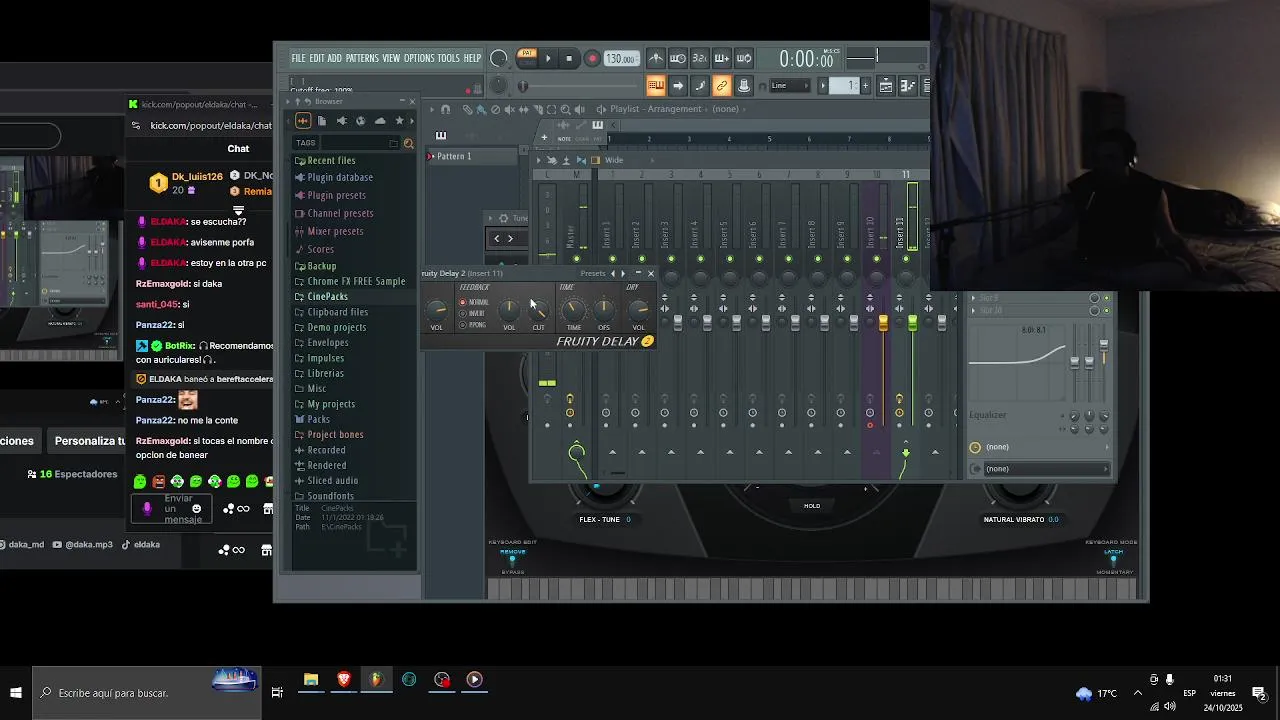The height and width of the screenshot is (720, 1280).
Task: Toggle the loop recording icon
Action: 744,59
